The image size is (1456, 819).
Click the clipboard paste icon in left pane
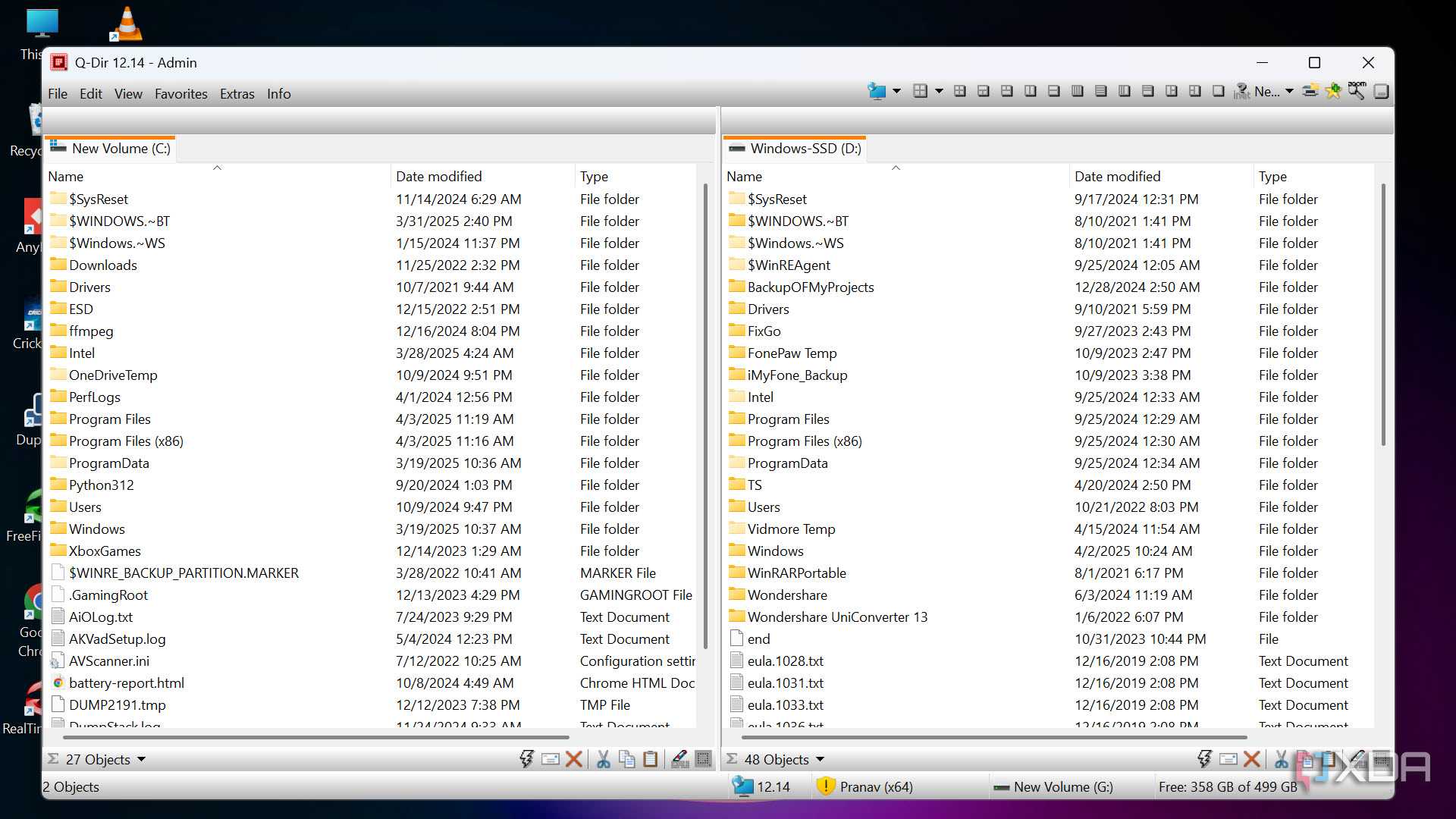click(651, 759)
